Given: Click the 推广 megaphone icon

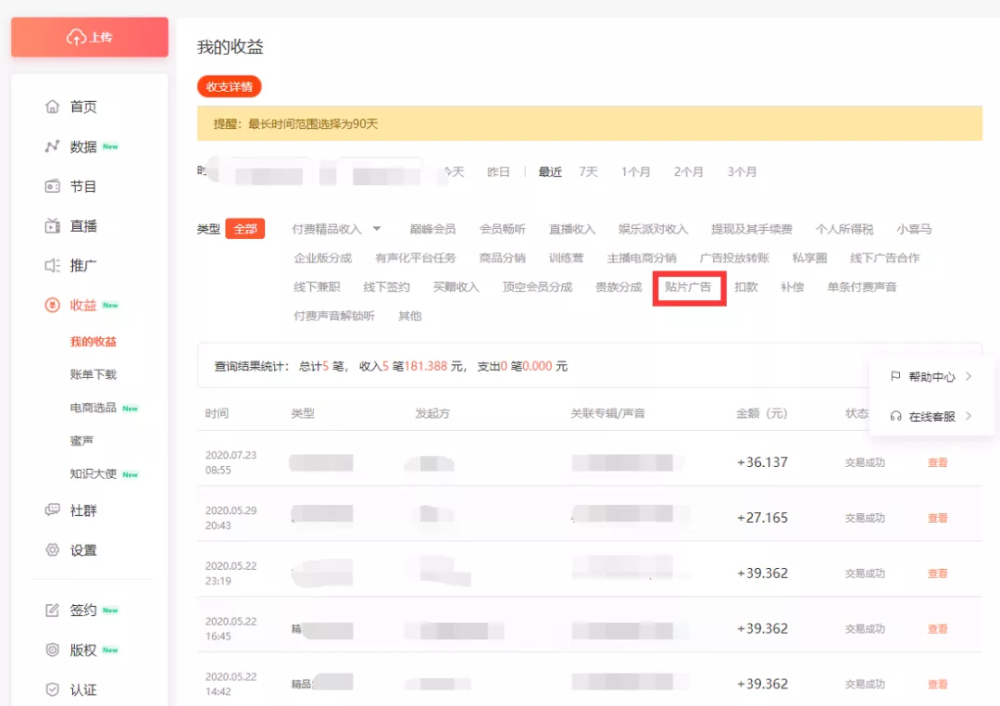Looking at the screenshot, I should (52, 265).
